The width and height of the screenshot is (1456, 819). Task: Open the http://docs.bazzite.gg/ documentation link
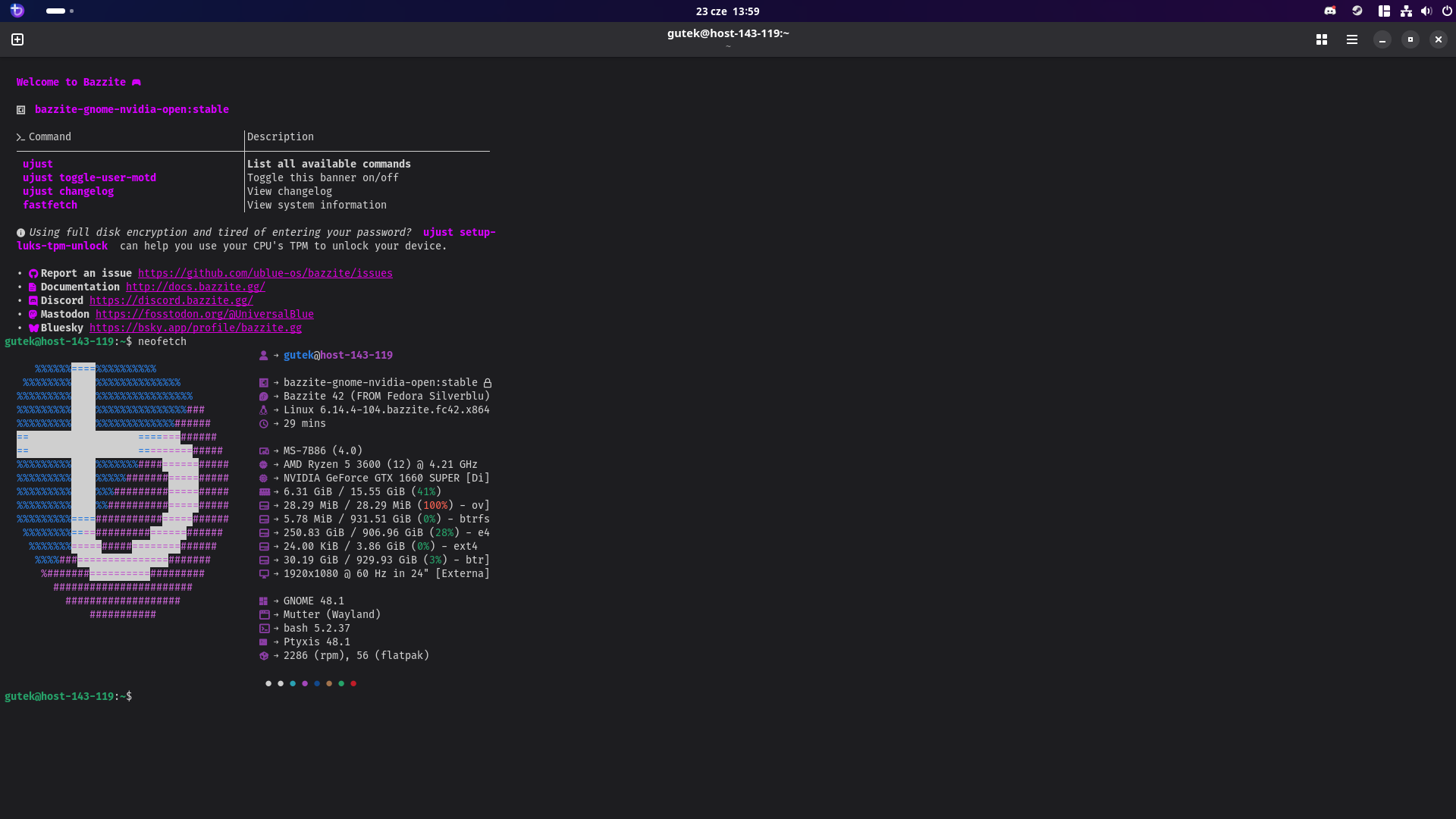[x=195, y=287]
